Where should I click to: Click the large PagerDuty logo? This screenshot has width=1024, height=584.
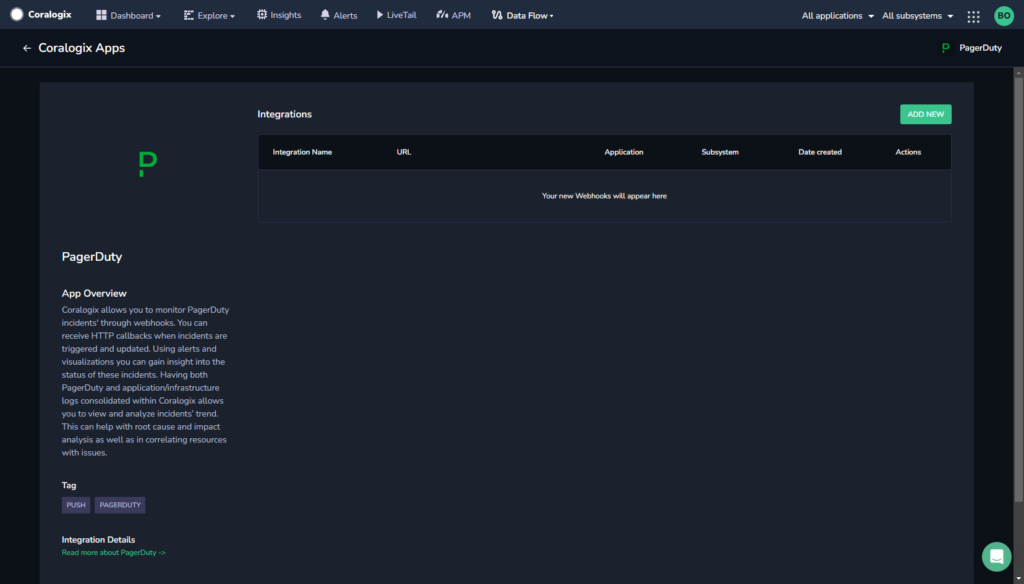pyautogui.click(x=148, y=163)
